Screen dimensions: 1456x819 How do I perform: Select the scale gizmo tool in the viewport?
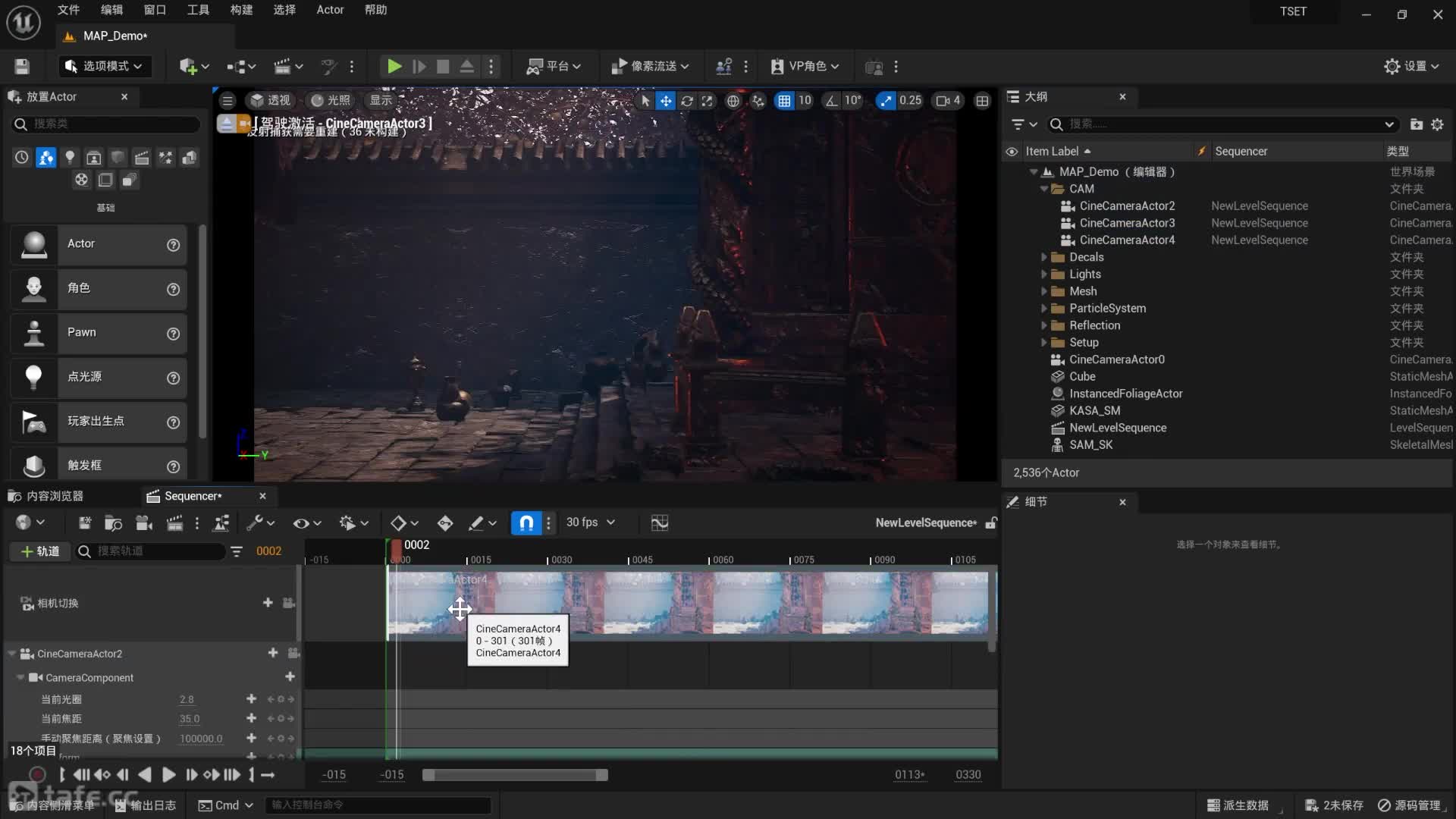coord(707,101)
